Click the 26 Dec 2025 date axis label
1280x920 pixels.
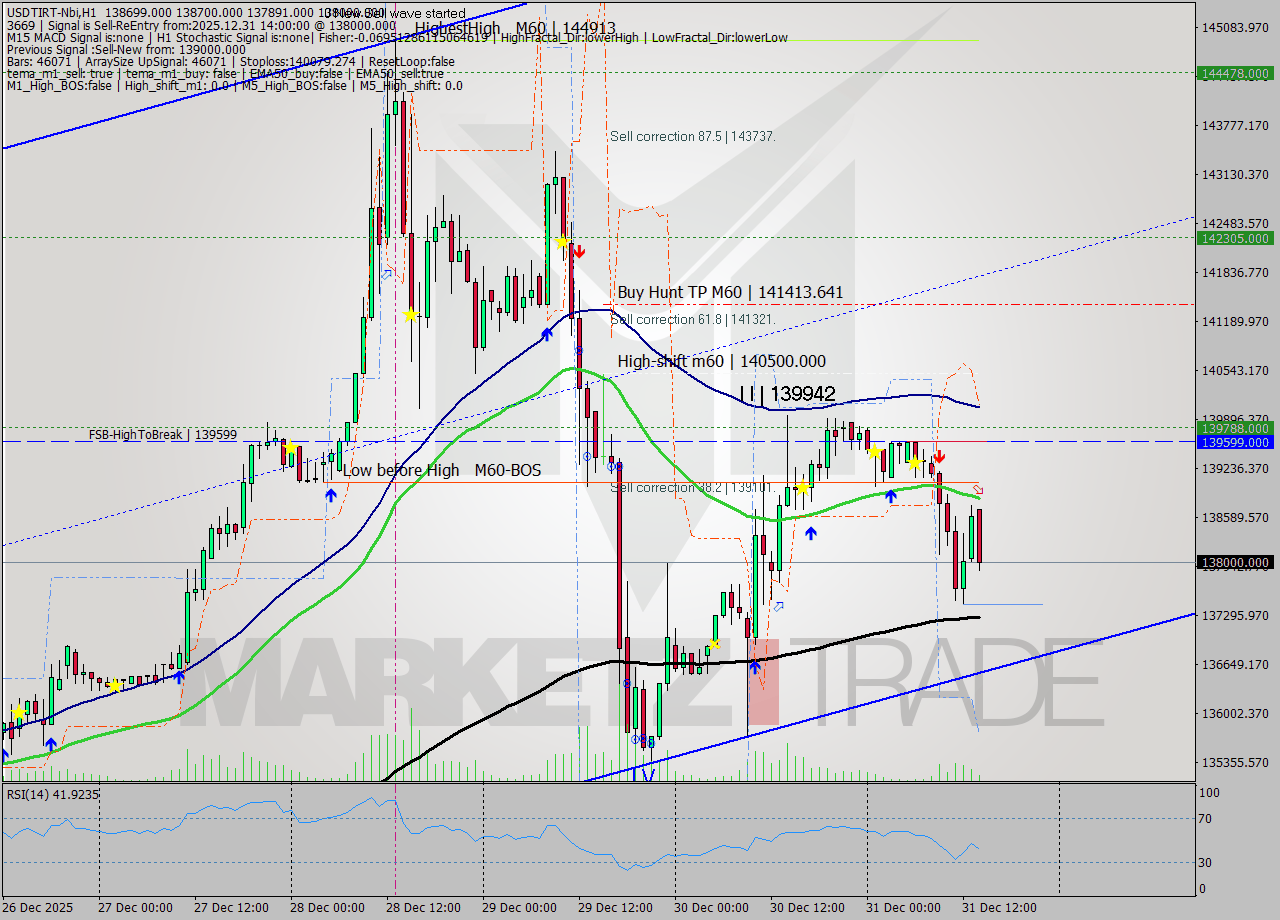[38, 908]
